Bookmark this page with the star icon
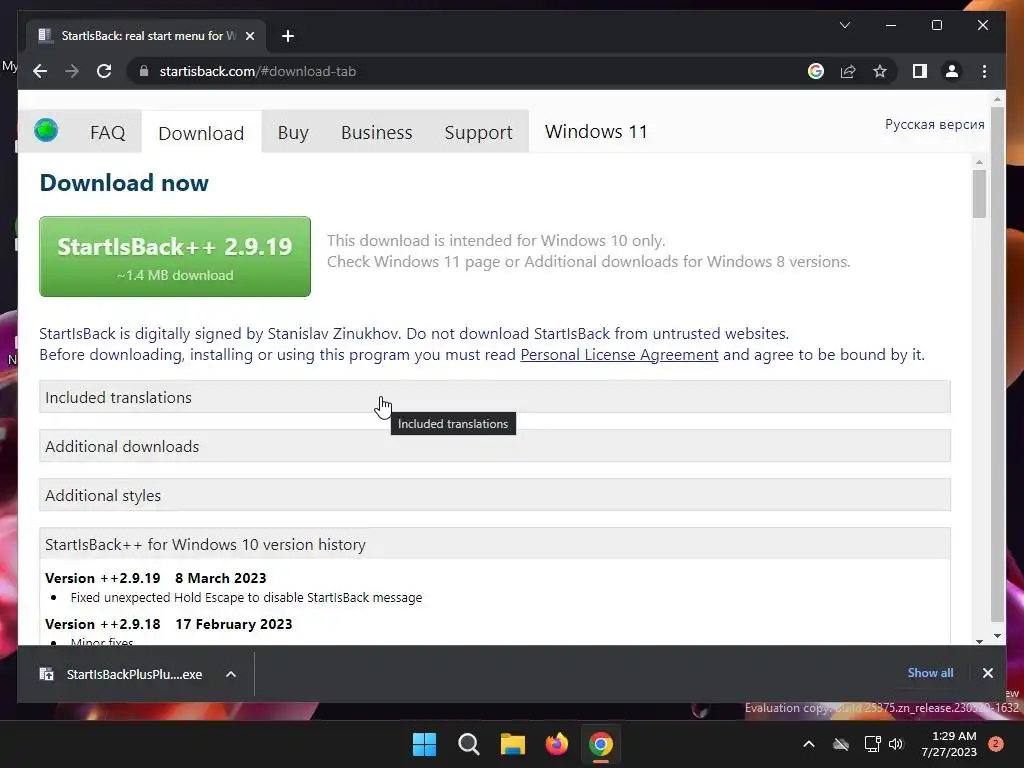This screenshot has width=1024, height=768. click(x=880, y=71)
